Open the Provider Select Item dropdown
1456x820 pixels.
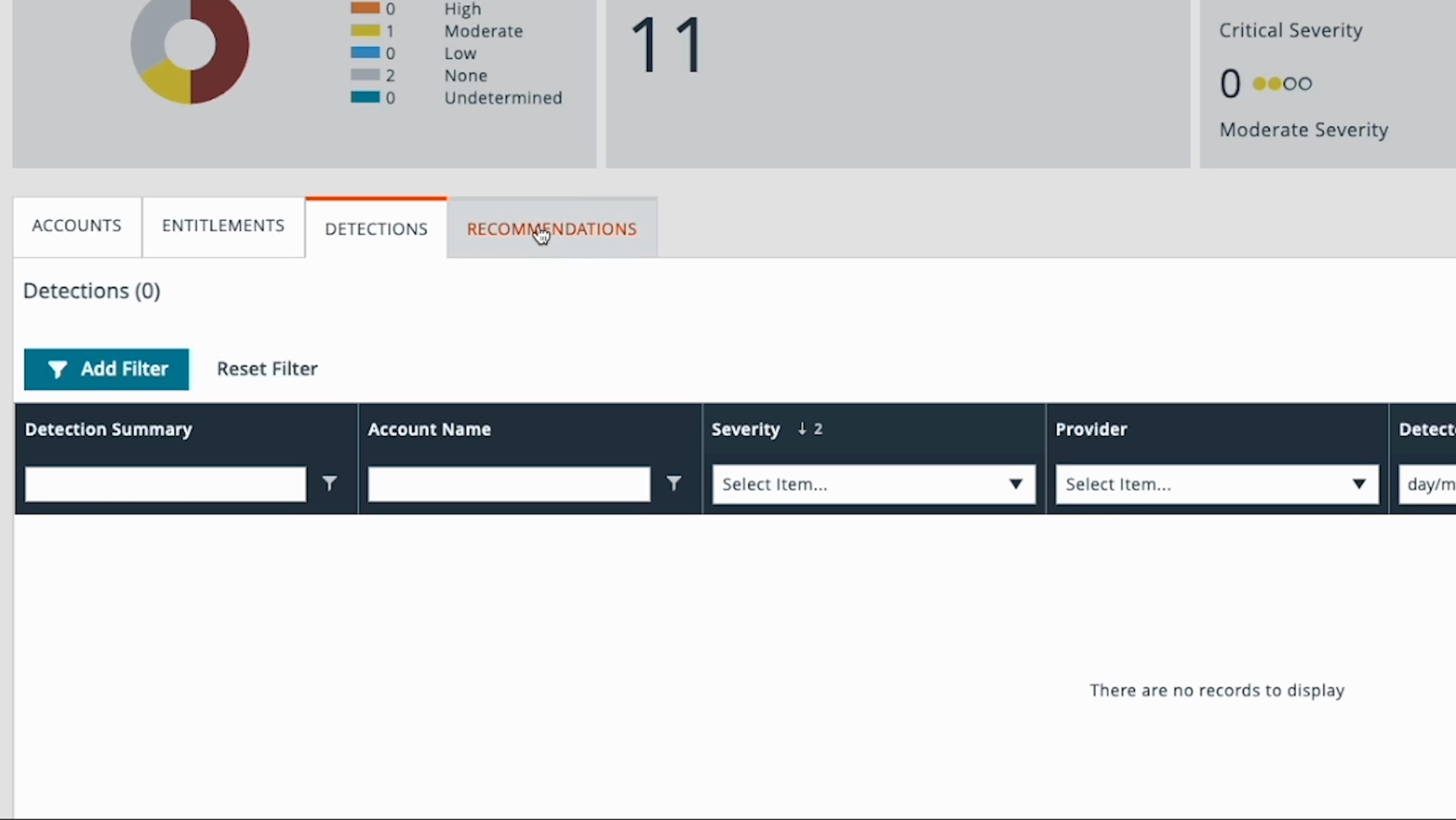pyautogui.click(x=1216, y=484)
